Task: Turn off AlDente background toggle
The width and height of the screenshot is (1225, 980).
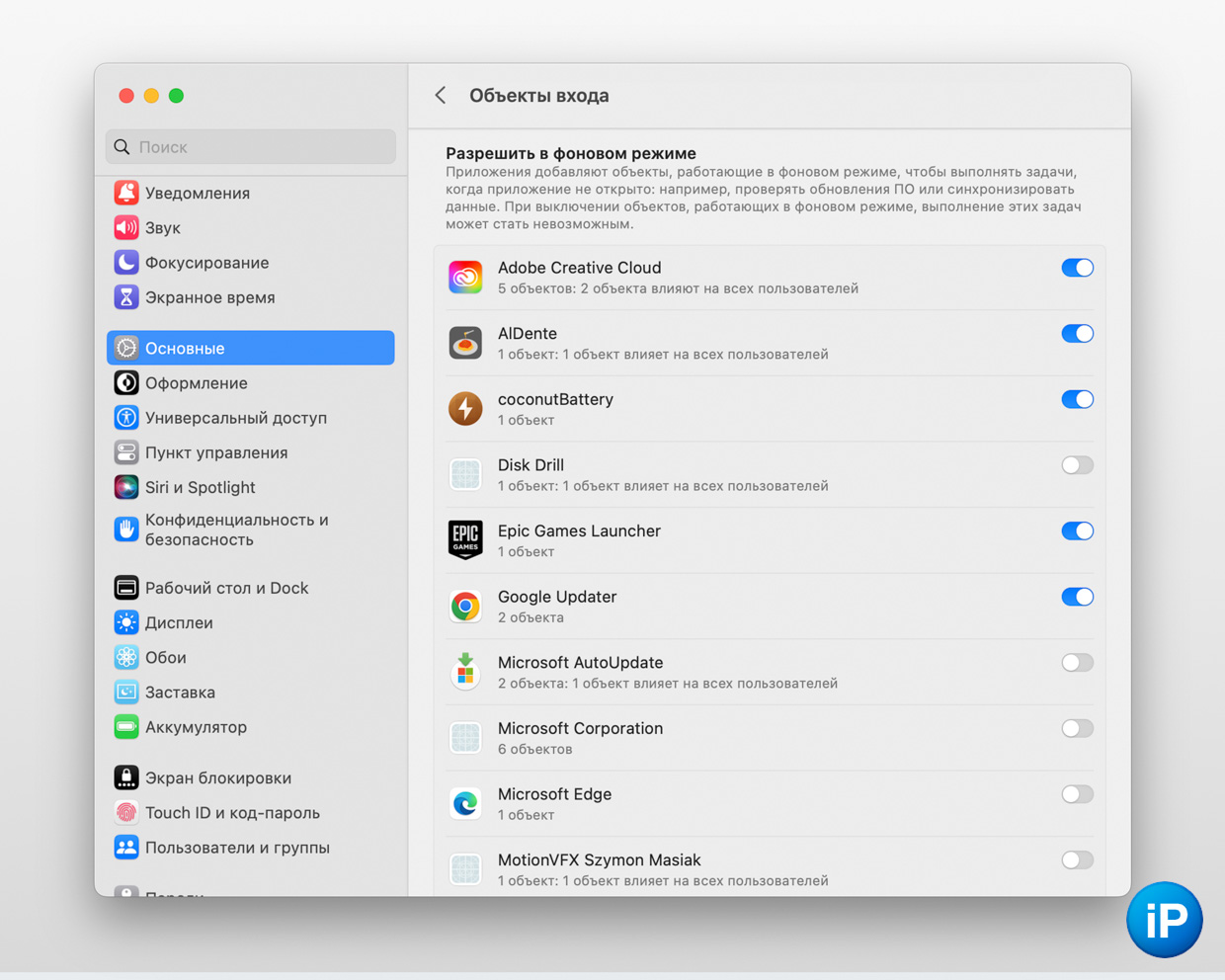Action: pyautogui.click(x=1077, y=334)
